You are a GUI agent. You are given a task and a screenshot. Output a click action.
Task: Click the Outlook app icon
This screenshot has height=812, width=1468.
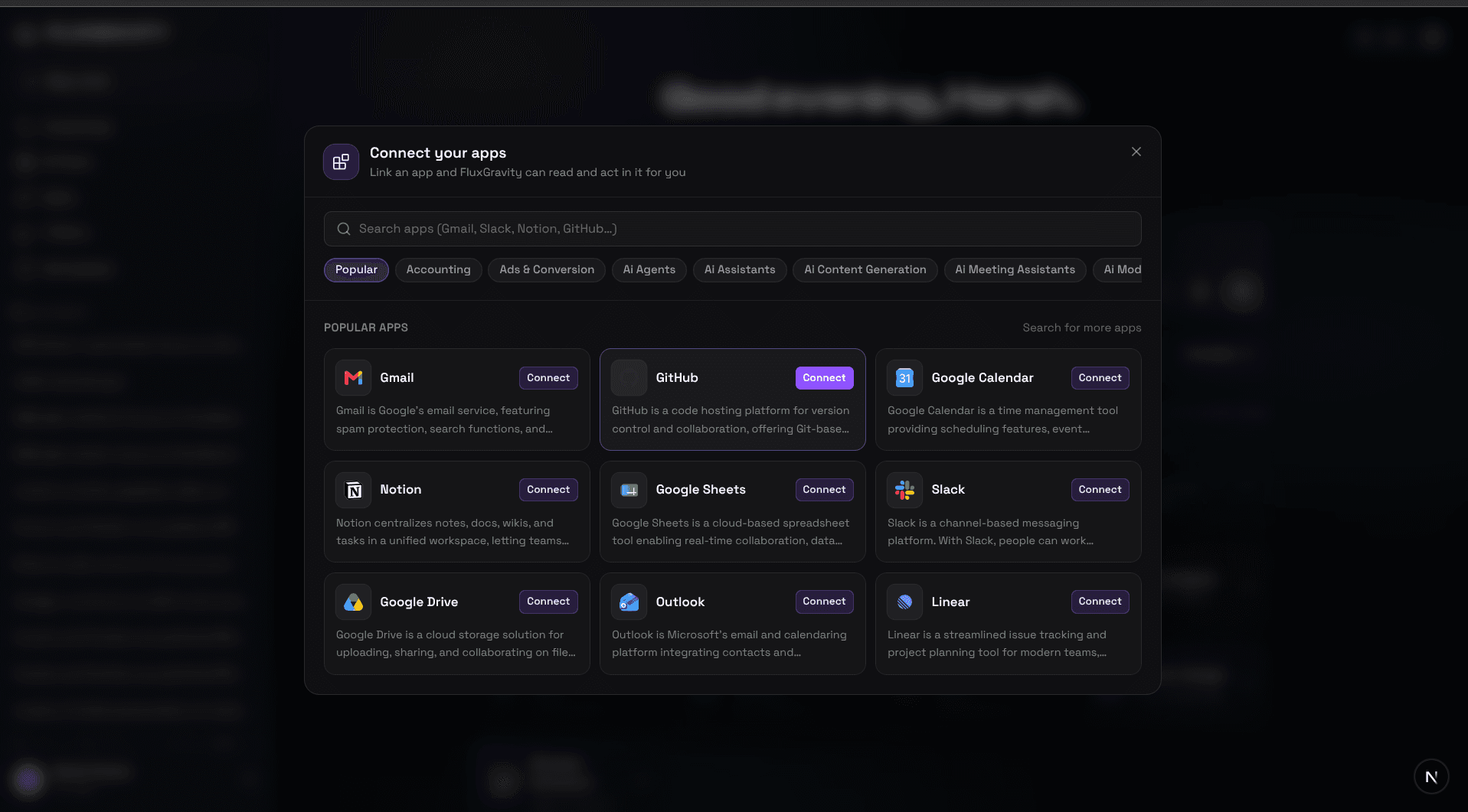coord(629,602)
